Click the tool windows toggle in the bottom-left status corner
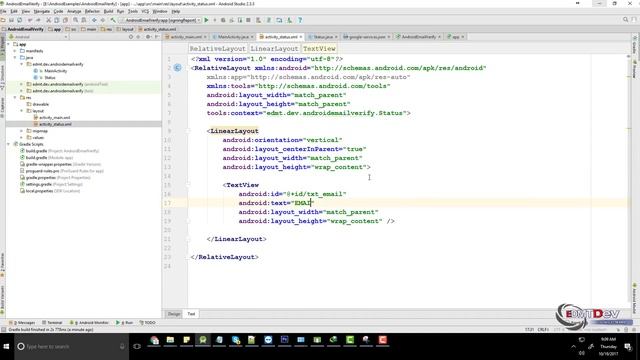Image resolution: width=640 pixels, height=360 pixels. pos(3,329)
